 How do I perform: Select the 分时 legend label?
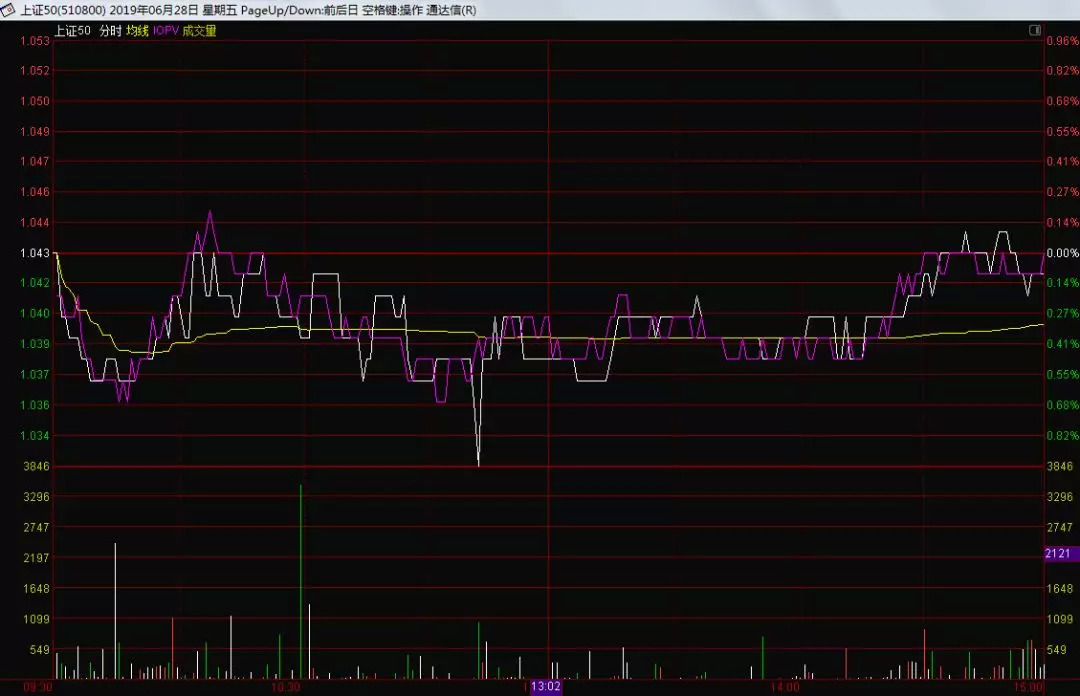point(110,31)
